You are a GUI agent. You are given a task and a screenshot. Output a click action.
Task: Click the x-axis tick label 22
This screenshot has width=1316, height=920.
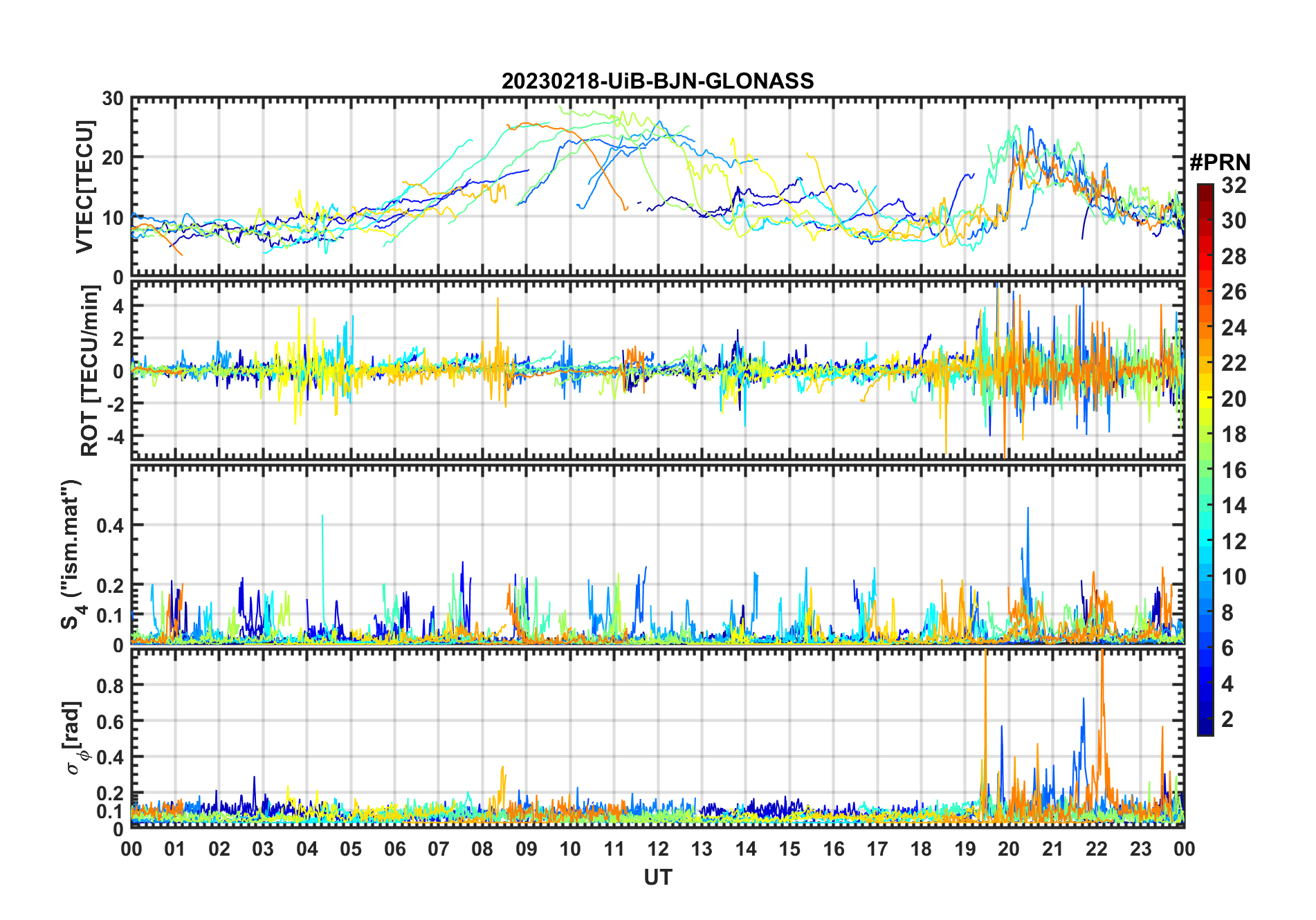(1096, 849)
